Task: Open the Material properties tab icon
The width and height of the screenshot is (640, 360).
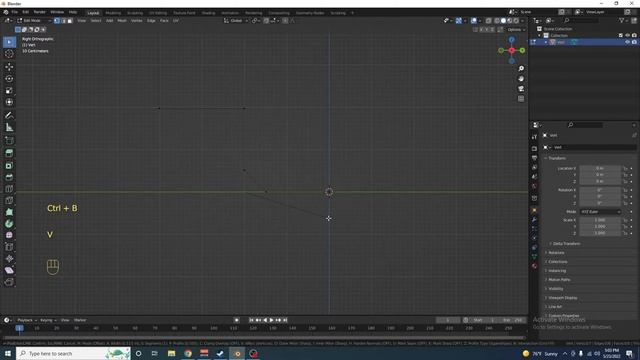Action: click(x=534, y=266)
